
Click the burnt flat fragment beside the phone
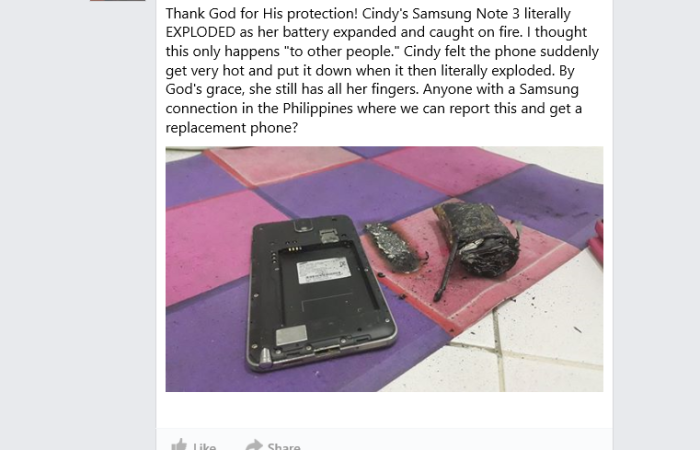[x=394, y=248]
